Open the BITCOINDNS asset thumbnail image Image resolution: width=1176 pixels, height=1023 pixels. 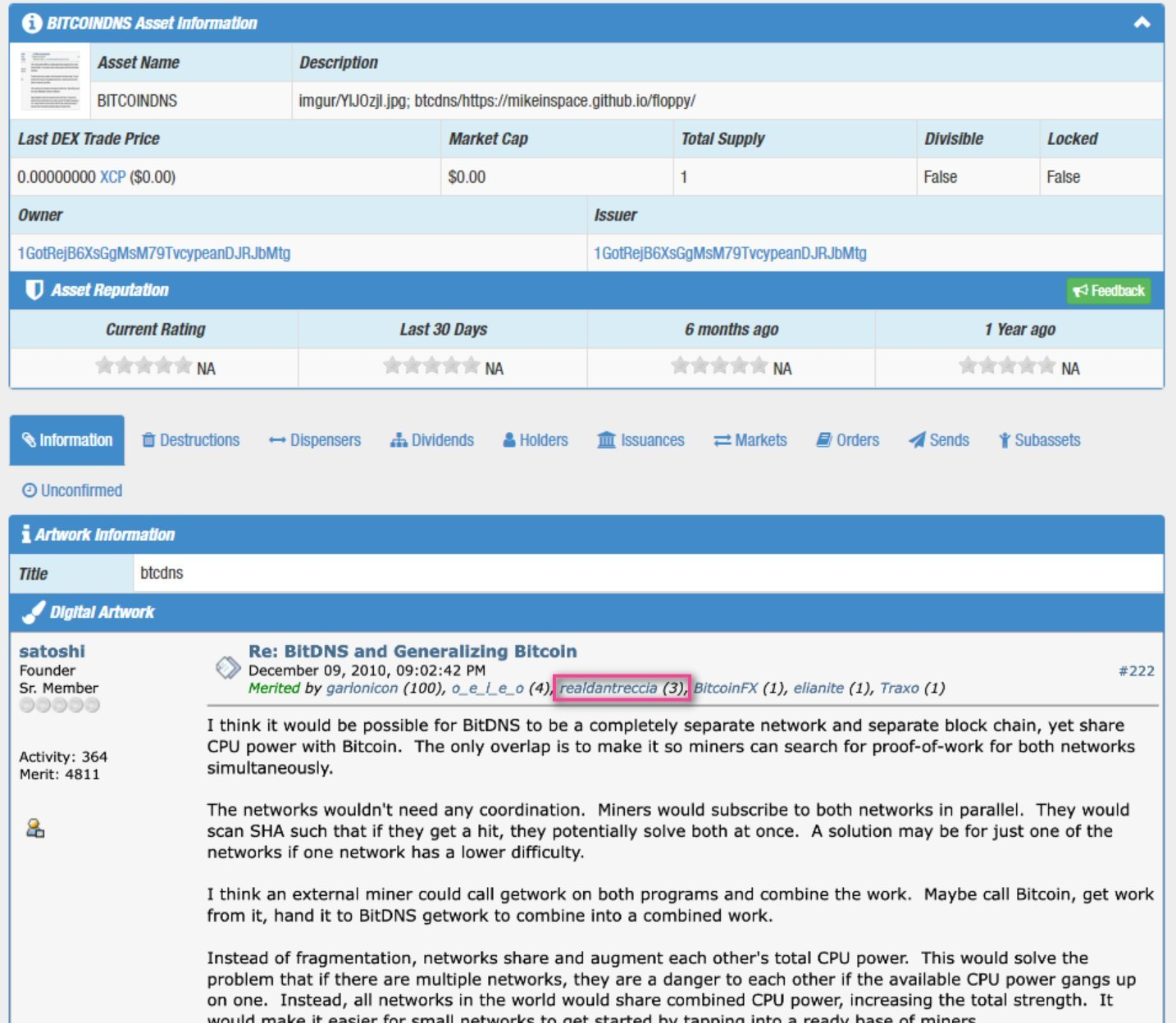[x=50, y=80]
